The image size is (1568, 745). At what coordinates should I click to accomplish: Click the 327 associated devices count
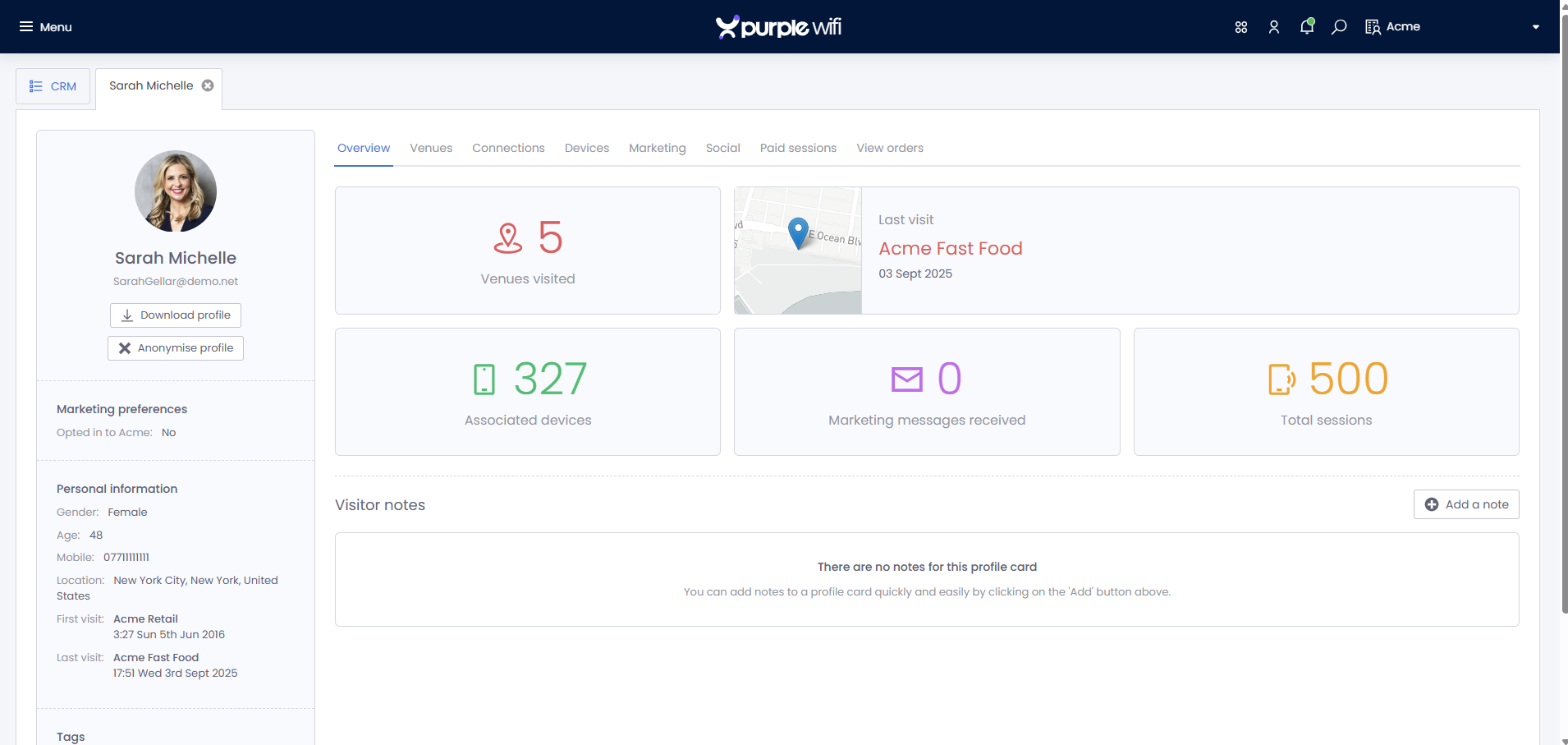[550, 379]
